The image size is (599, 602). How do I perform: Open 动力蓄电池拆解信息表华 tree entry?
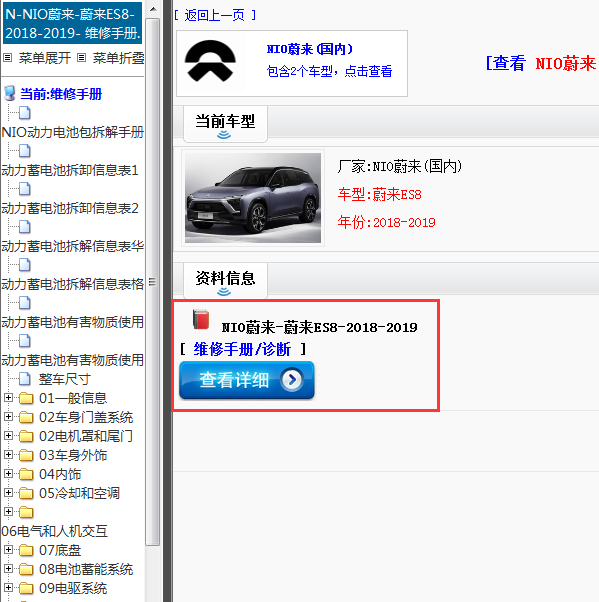point(73,246)
